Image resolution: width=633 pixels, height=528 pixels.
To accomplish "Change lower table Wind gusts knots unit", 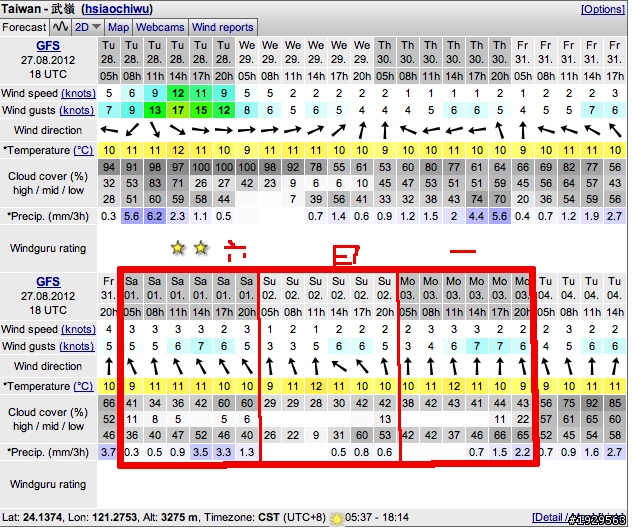I will tap(77, 346).
